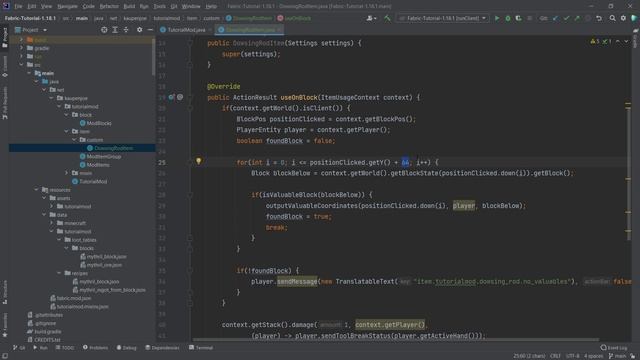
Task: Click UTF-8 encoding in status bar
Action: [x=573, y=356]
